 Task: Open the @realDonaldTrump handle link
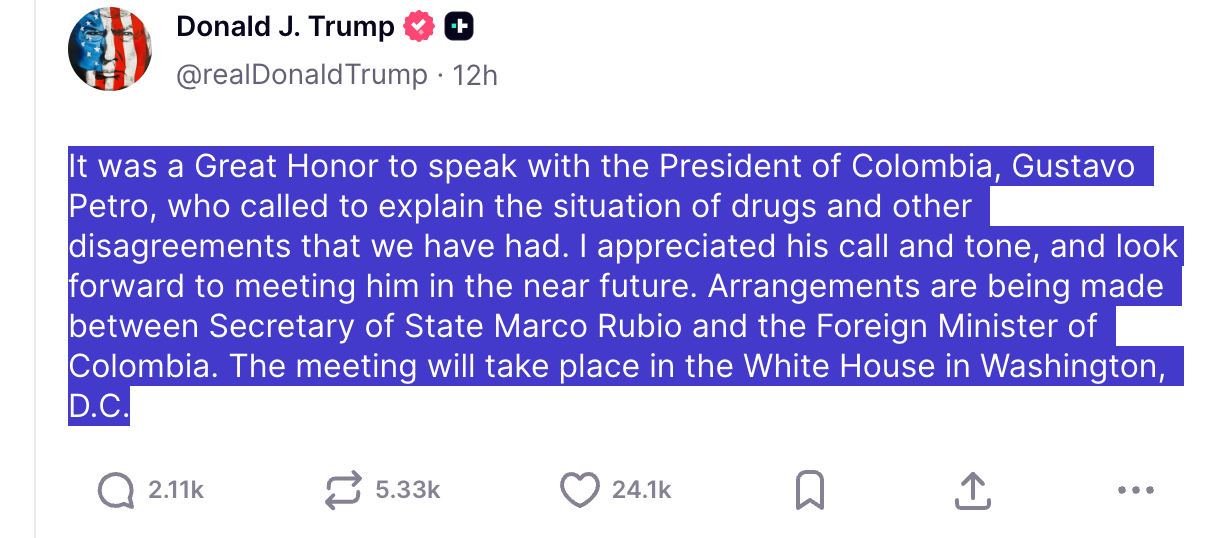click(301, 75)
